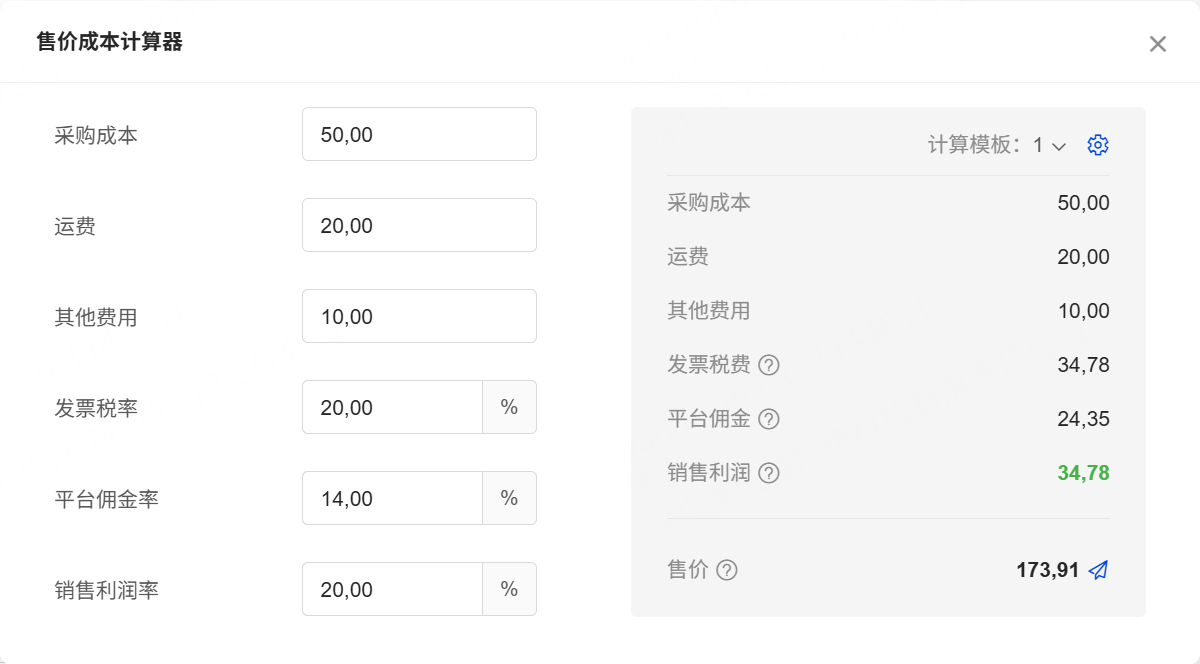Click the % suffix of 发票税率
Image resolution: width=1200 pixels, height=664 pixels.
pyautogui.click(x=510, y=407)
